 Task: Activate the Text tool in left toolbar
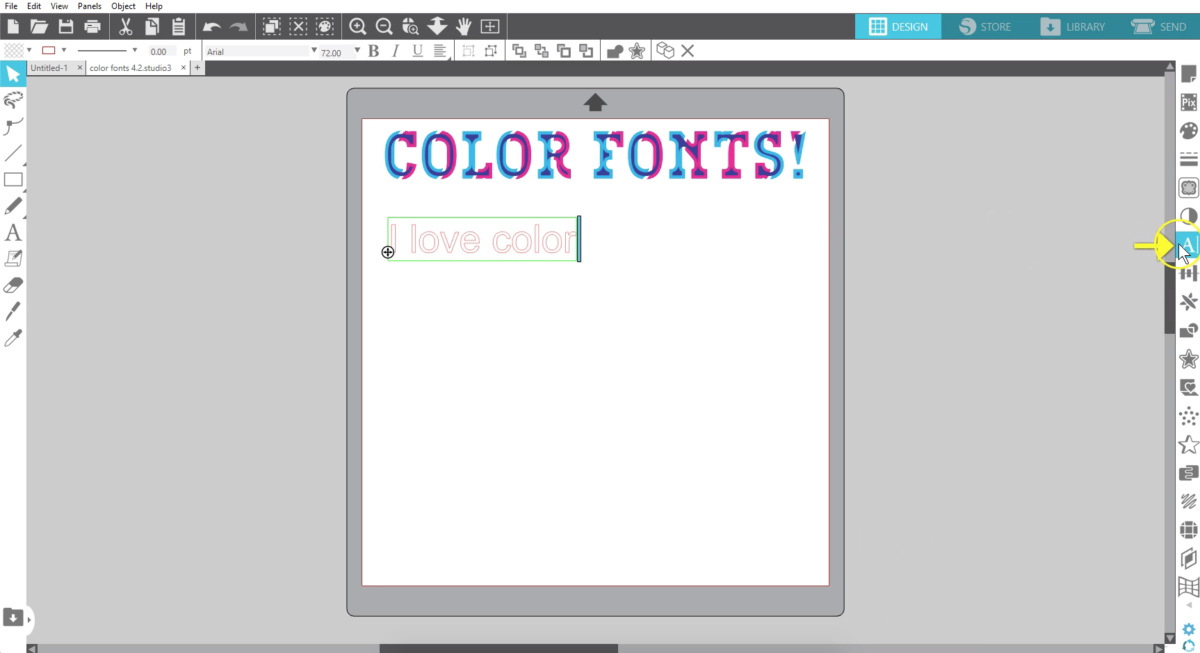13,233
